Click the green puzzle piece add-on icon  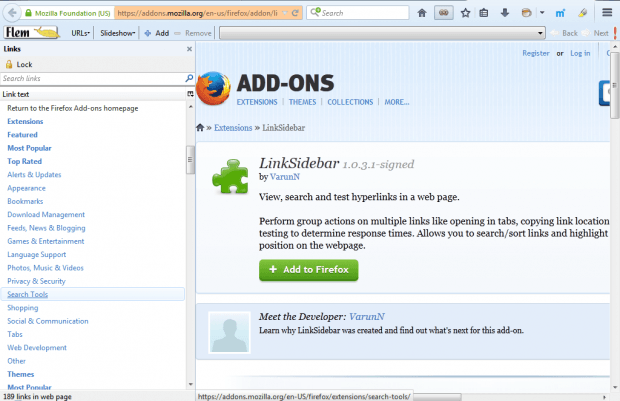click(230, 176)
